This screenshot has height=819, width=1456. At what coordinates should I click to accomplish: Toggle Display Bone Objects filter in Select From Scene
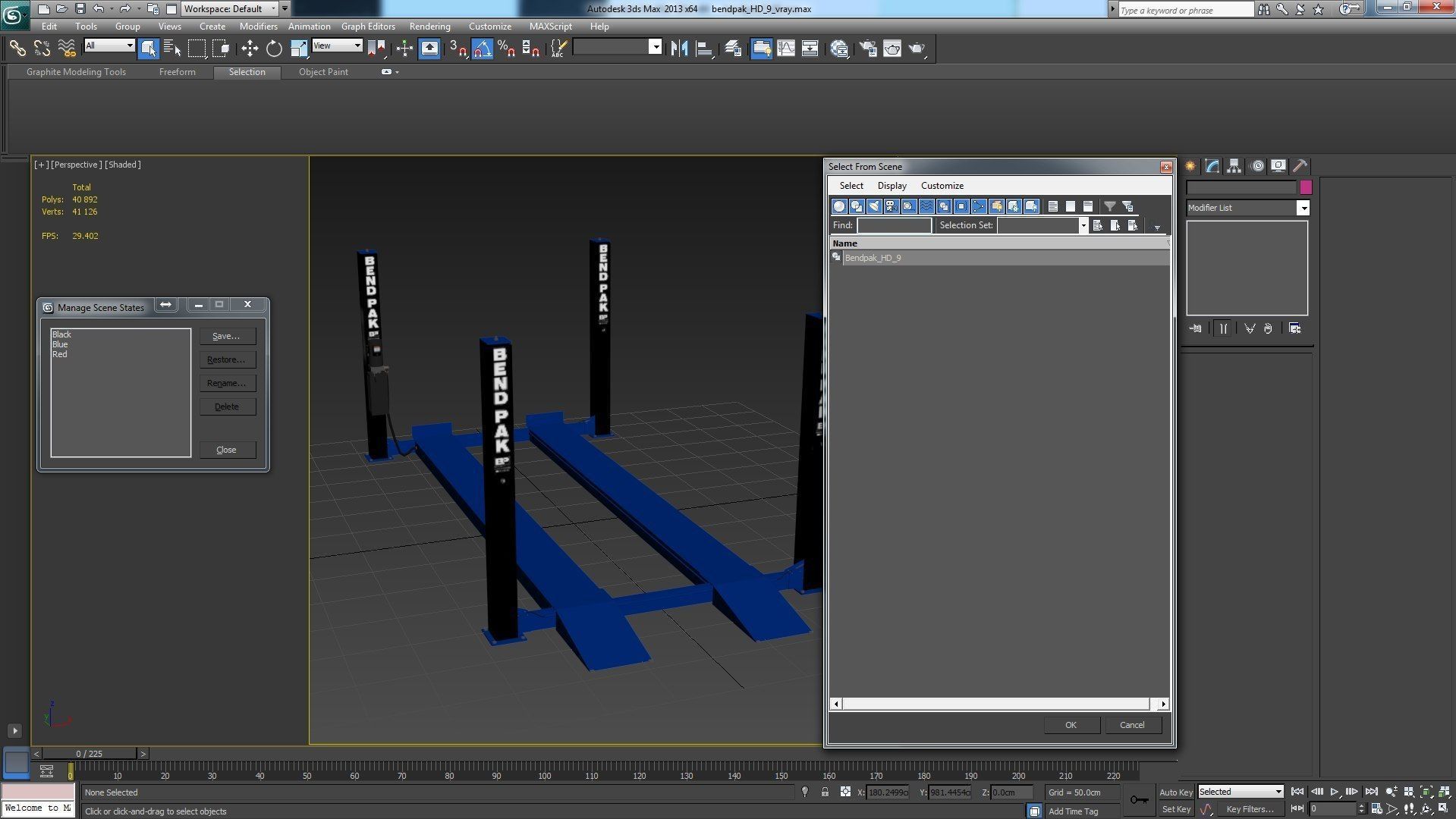point(979,206)
